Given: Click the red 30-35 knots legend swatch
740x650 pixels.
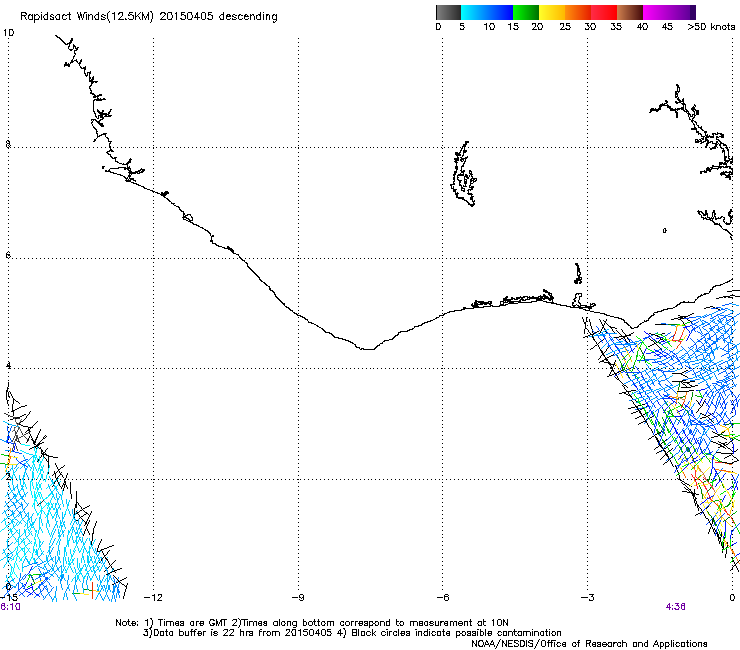Looking at the screenshot, I should coord(604,12).
